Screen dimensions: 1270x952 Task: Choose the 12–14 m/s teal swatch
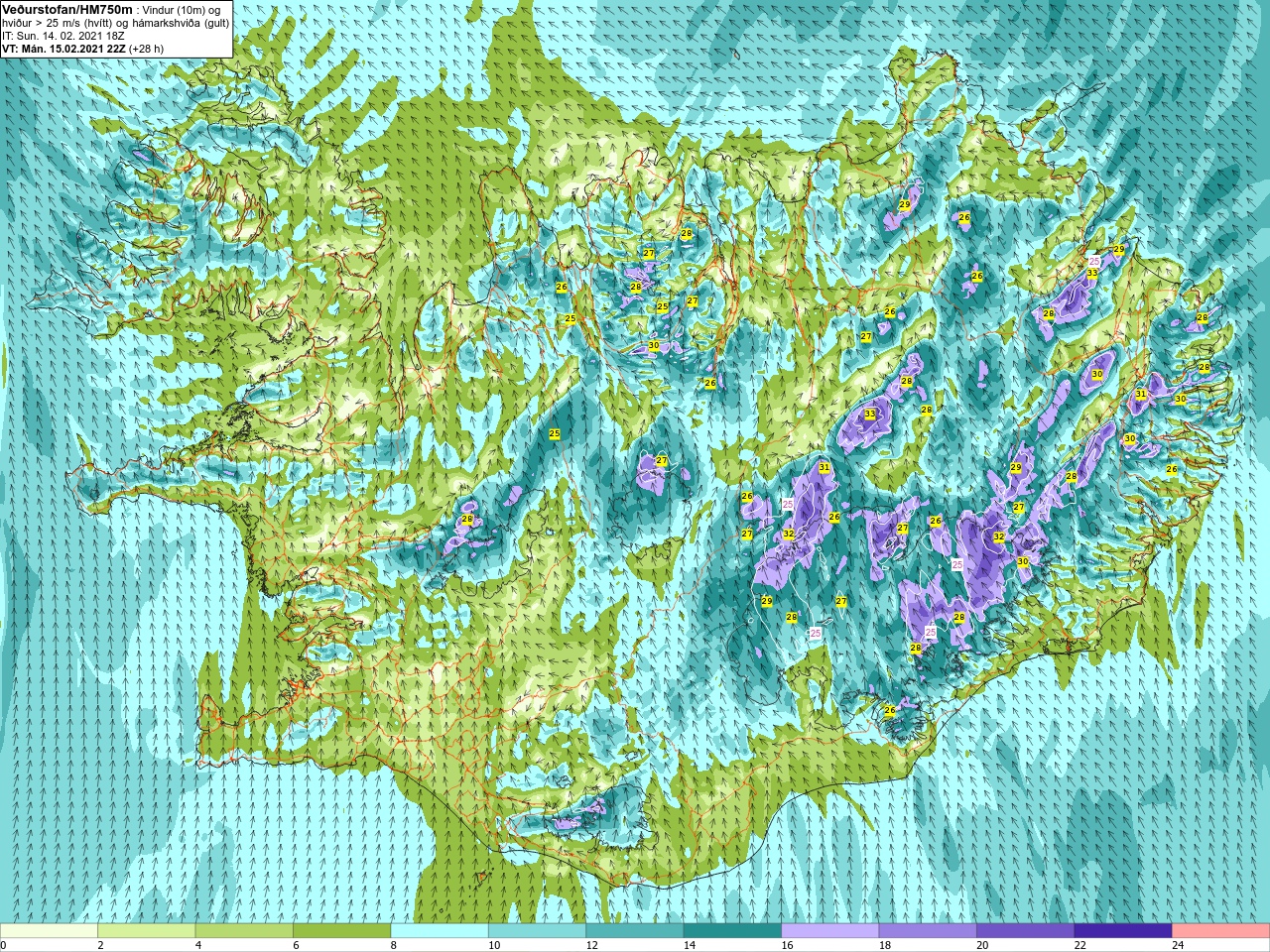(x=635, y=931)
